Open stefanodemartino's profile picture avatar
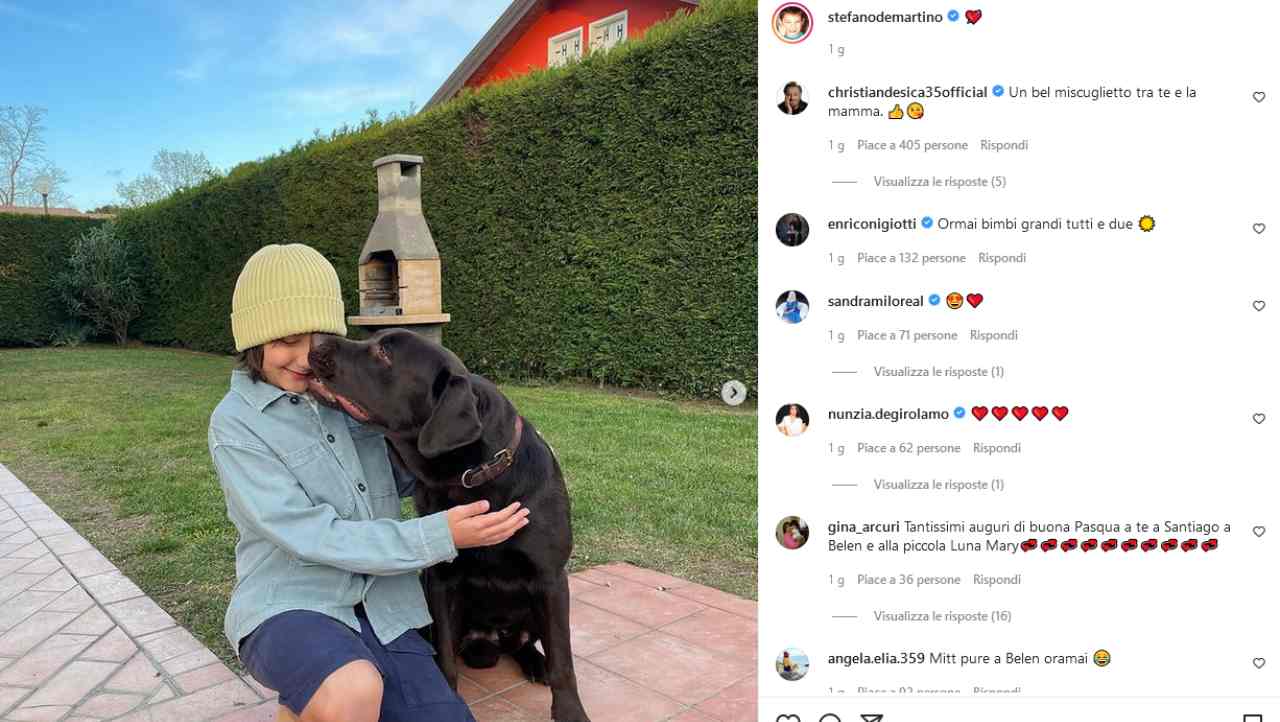This screenshot has width=1280, height=722. [x=792, y=23]
